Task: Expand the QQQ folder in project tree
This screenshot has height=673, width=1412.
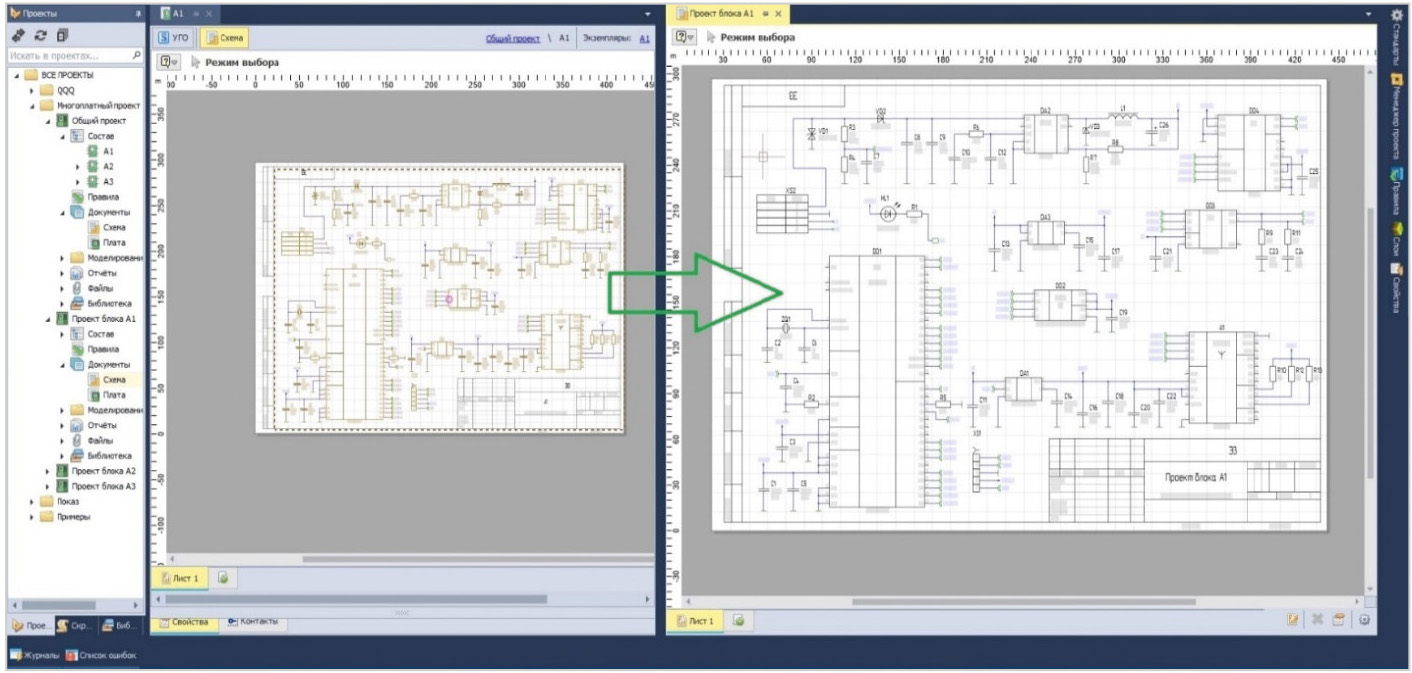Action: [33, 90]
